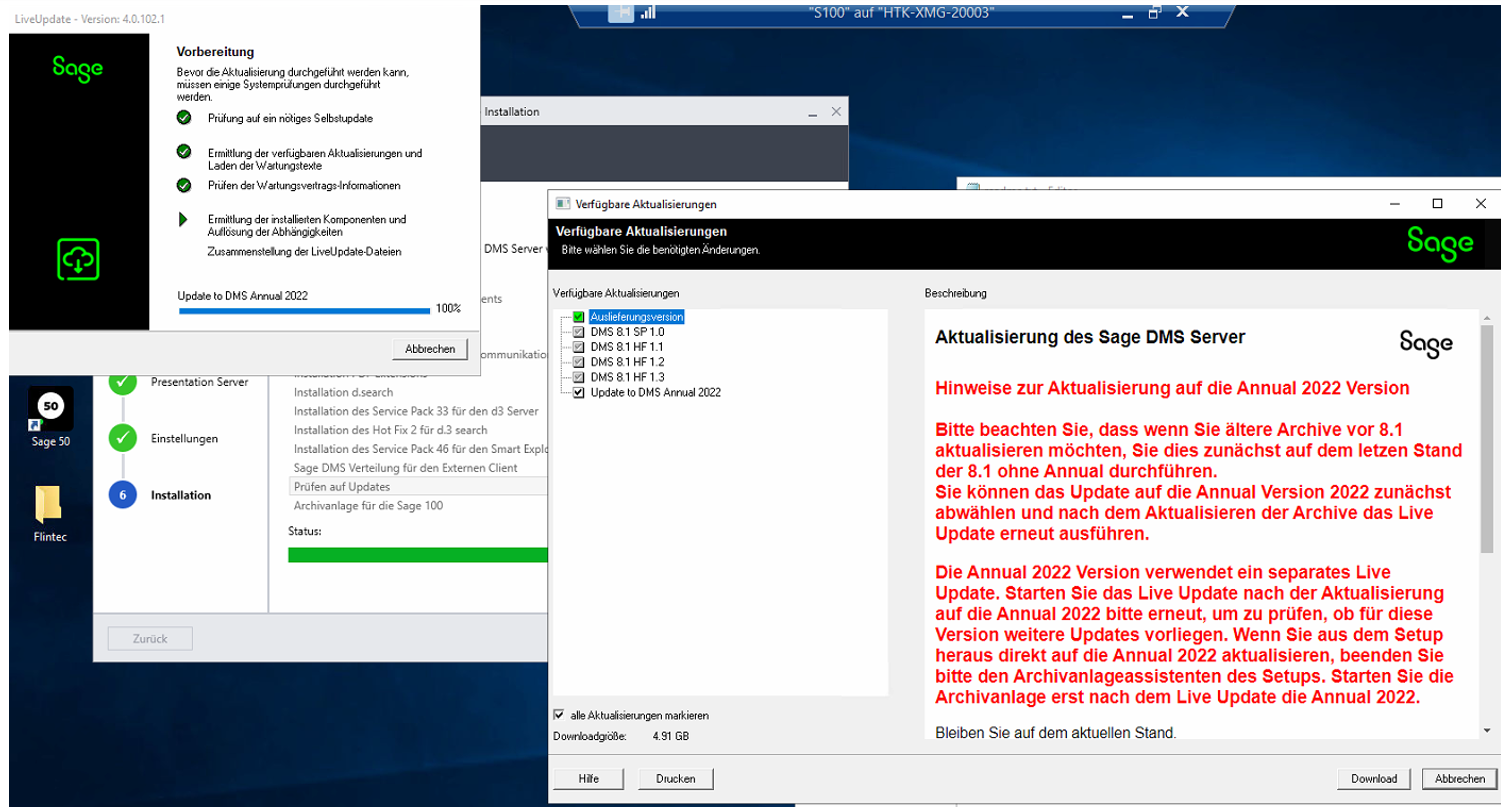Click the blue step 6 Installation circle
Viewport: 1501px width, 807px height.
point(122,495)
